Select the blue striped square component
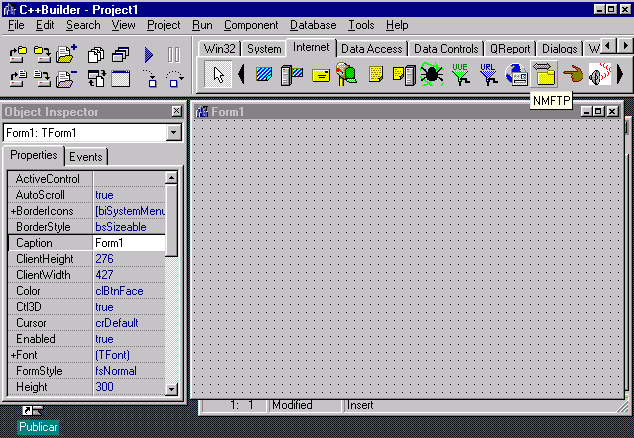Screen dimensions: 634x438 264,75
